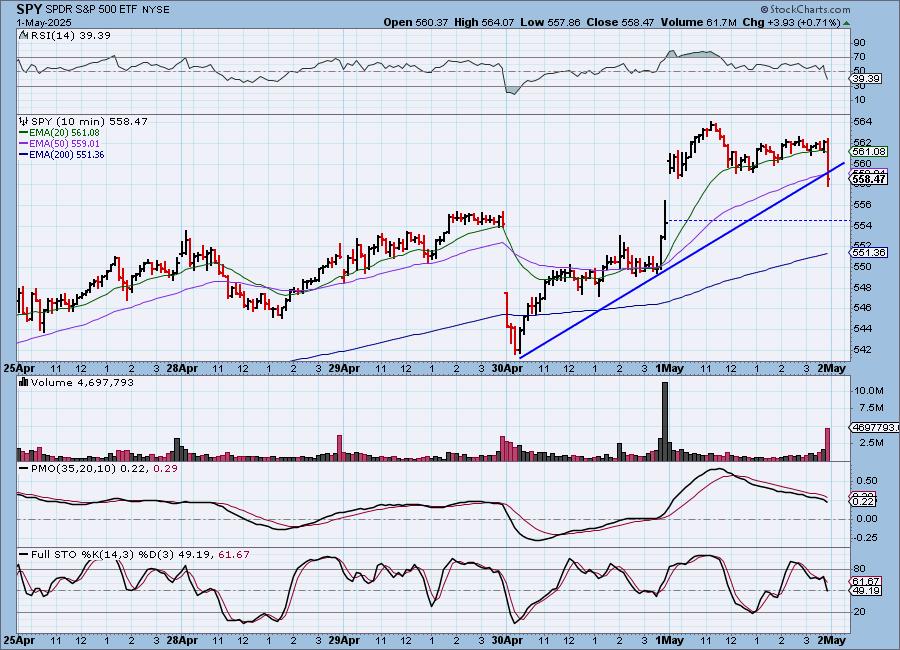Viewport: 900px width, 650px height.
Task: Click the 39.39 RSI value tag on axis
Action: pyautogui.click(x=867, y=79)
